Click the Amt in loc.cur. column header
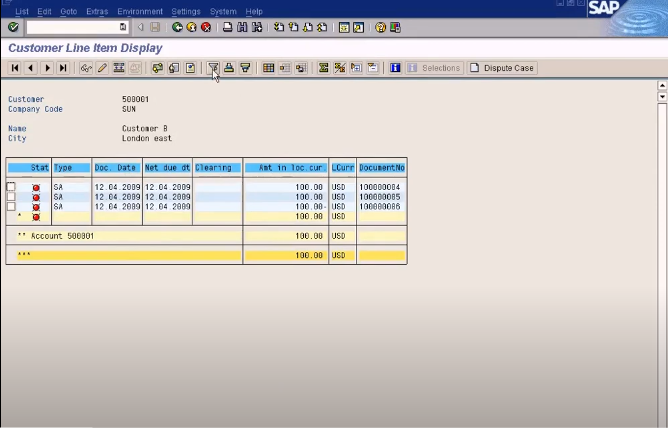 click(286, 168)
